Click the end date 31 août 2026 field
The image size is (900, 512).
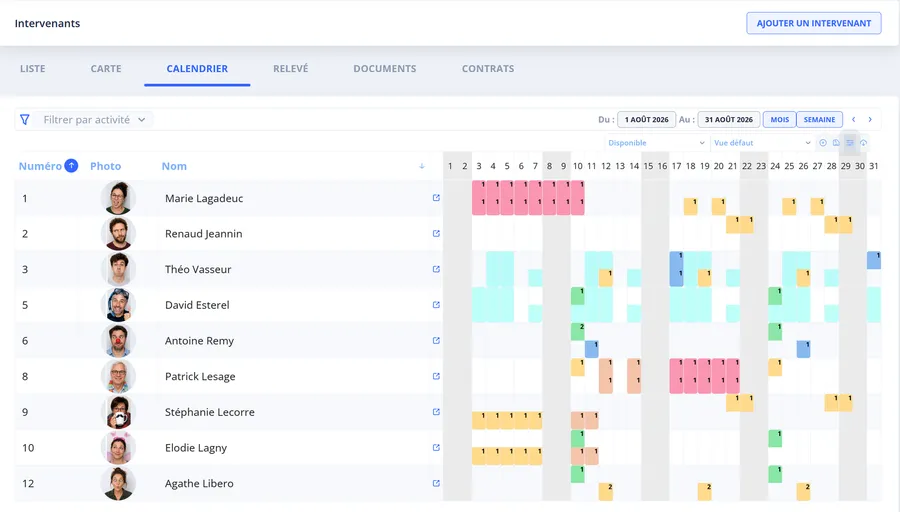(729, 119)
